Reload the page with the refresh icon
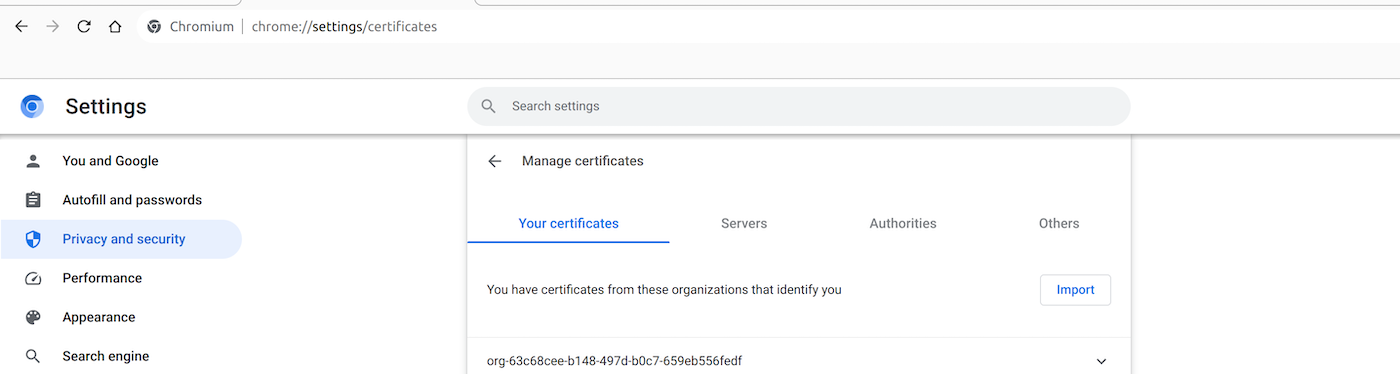 pos(84,27)
